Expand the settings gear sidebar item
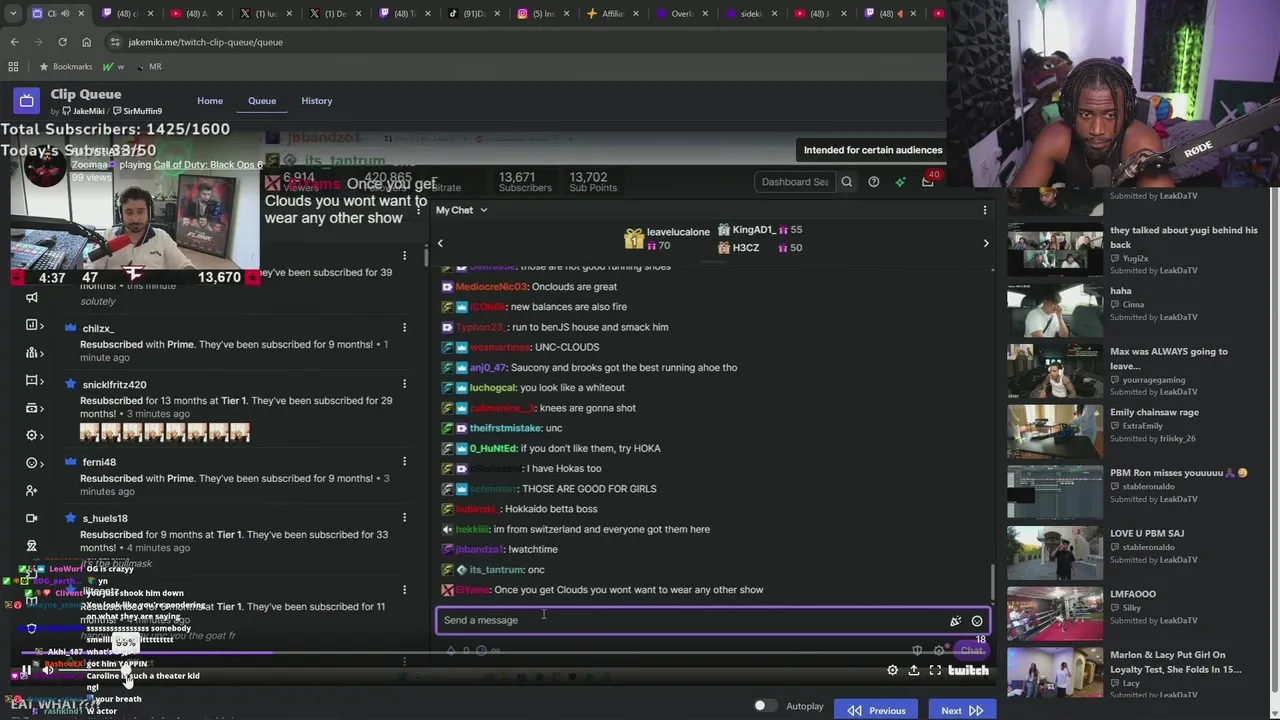Screen dimensions: 1280x720 click(x=34, y=435)
